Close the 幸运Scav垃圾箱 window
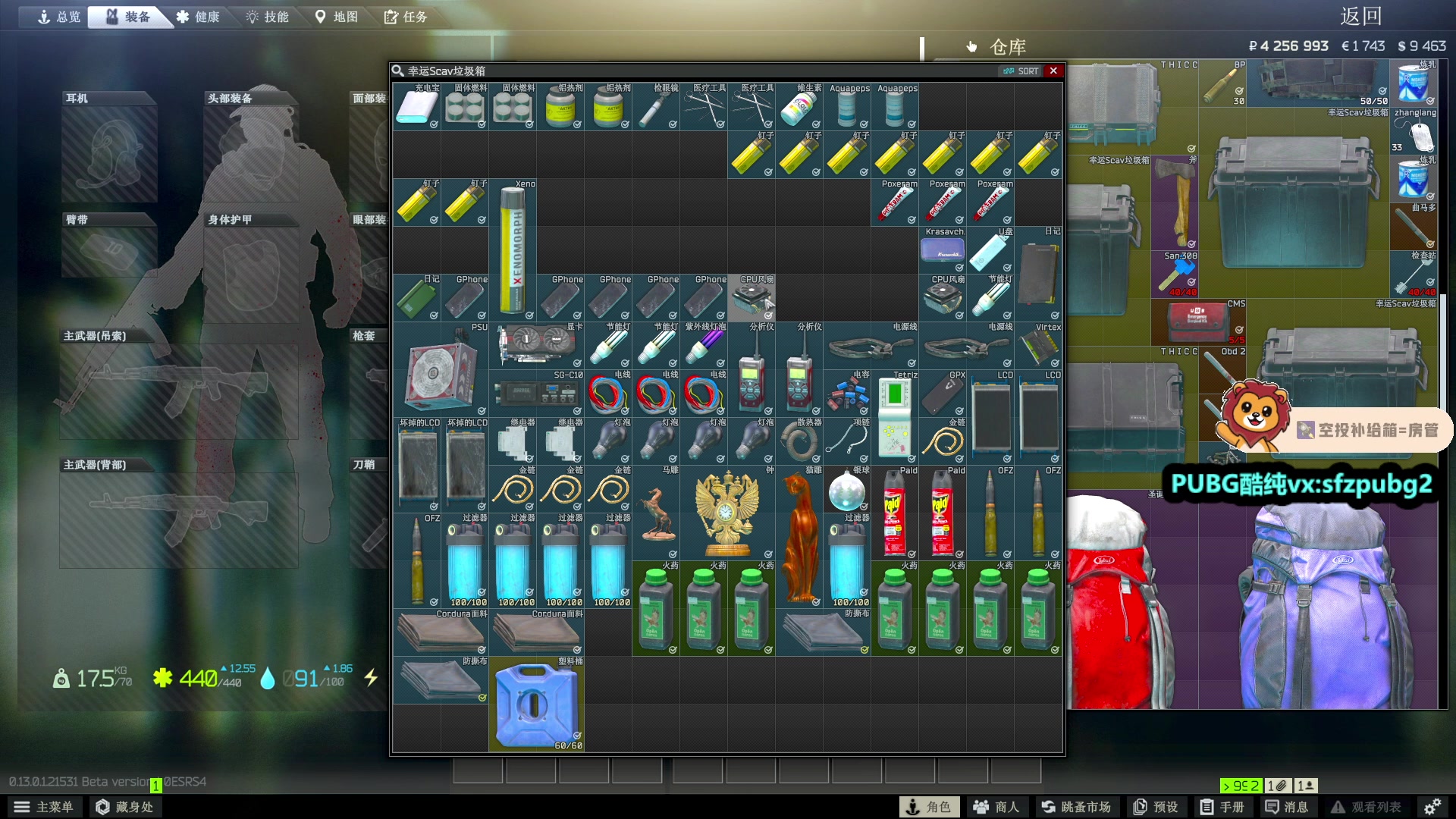1456x819 pixels. click(x=1053, y=71)
